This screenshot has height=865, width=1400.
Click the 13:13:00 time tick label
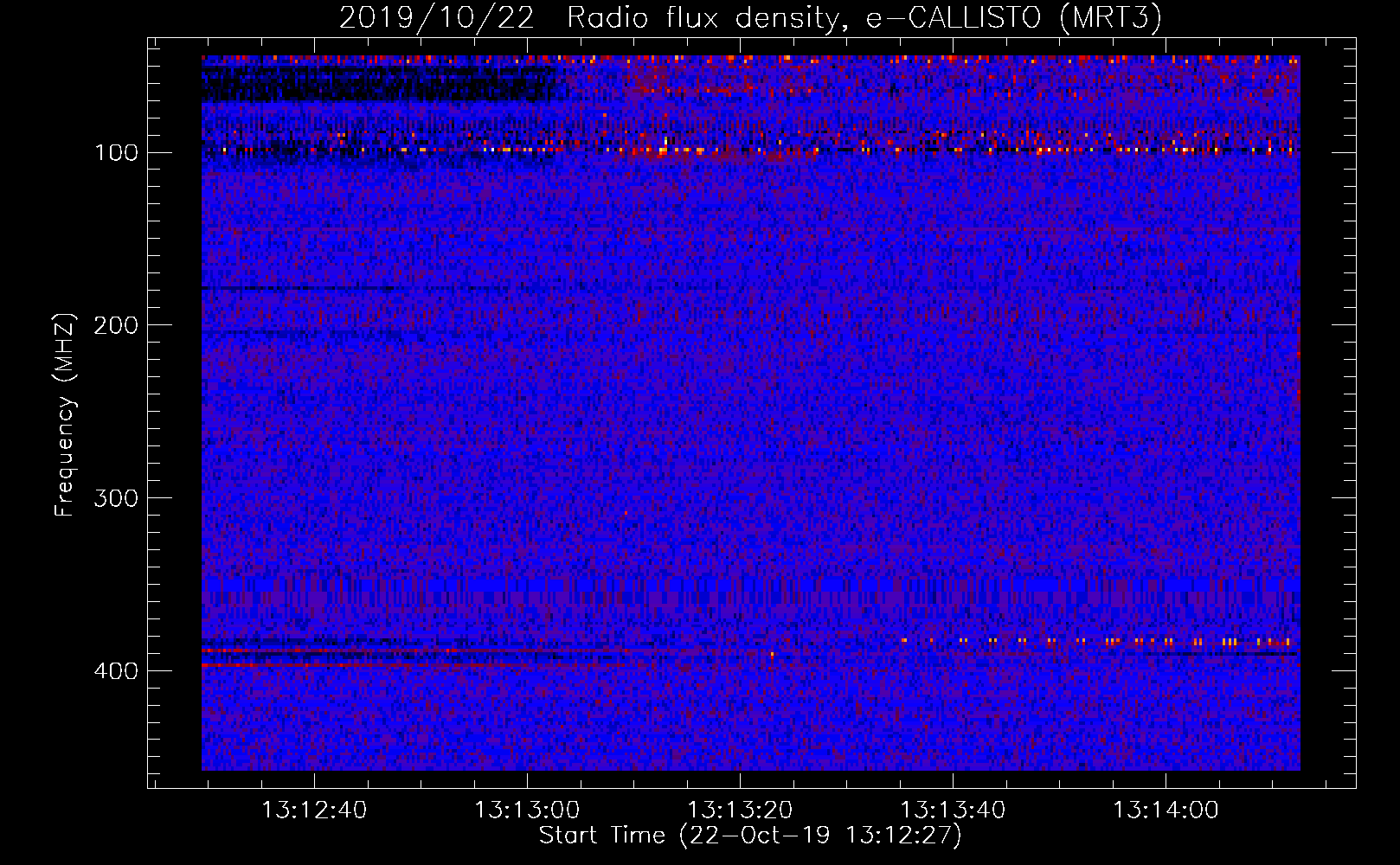tap(527, 811)
